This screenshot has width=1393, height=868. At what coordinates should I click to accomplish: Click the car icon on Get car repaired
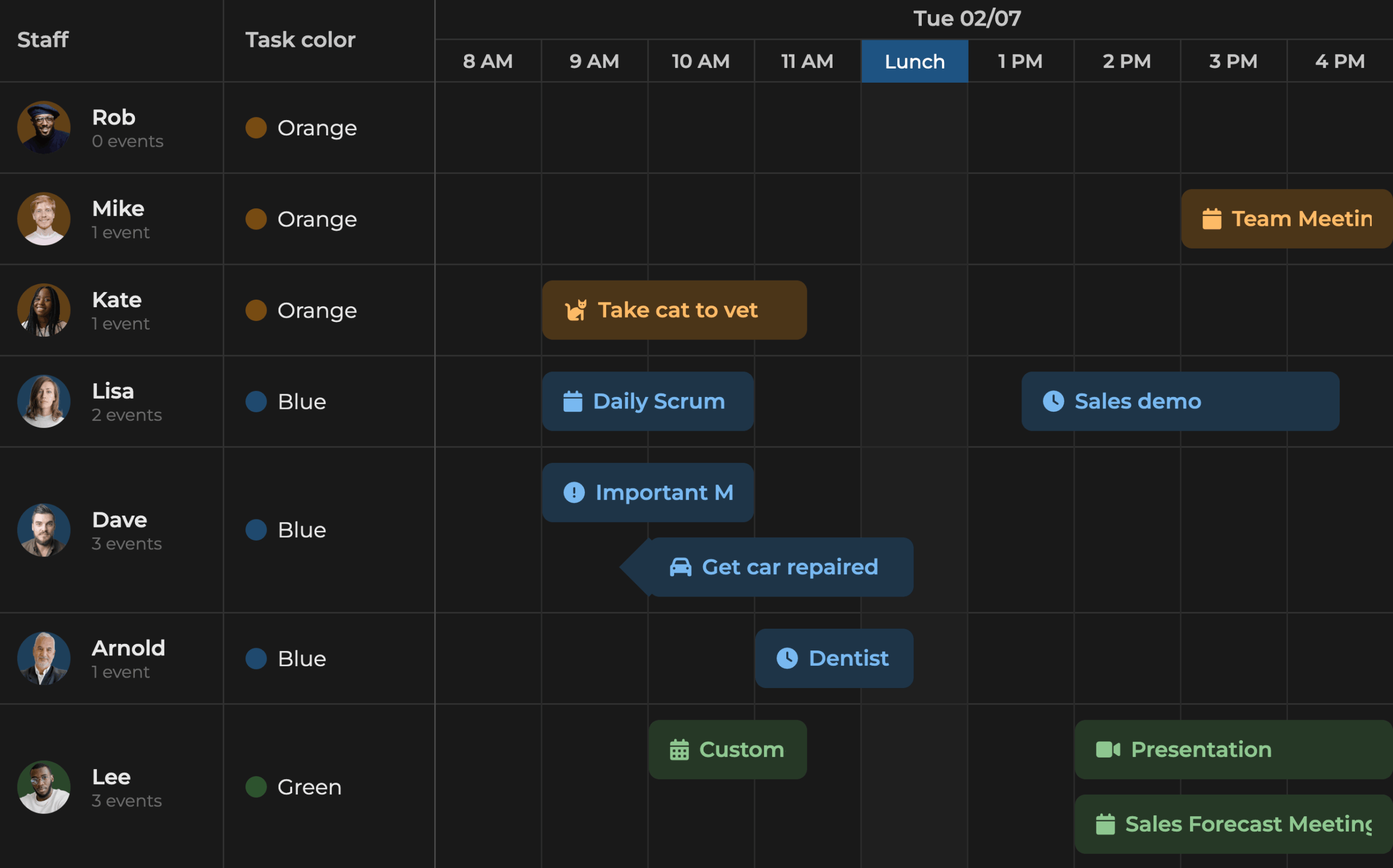[x=680, y=567]
